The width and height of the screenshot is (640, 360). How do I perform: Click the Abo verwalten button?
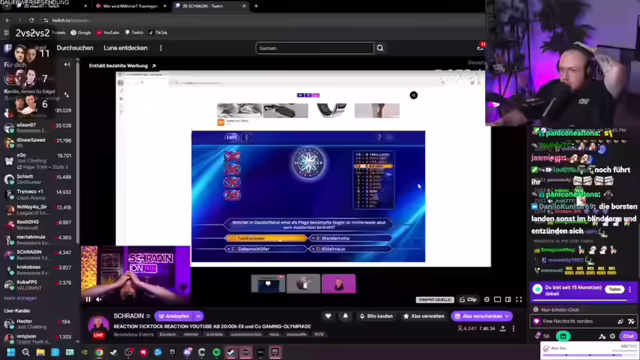pyautogui.click(x=424, y=316)
